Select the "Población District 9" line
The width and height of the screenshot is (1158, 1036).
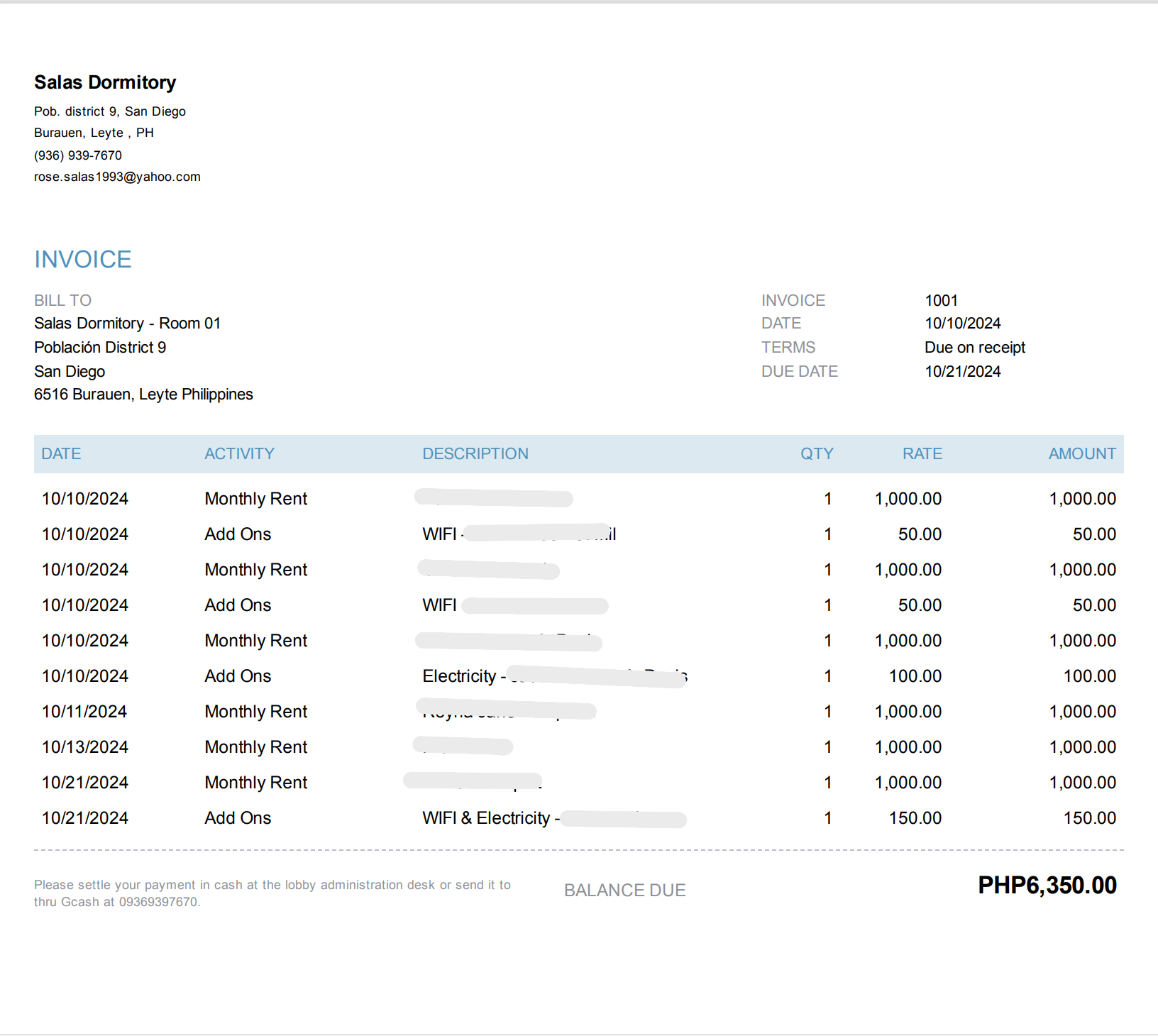point(100,347)
